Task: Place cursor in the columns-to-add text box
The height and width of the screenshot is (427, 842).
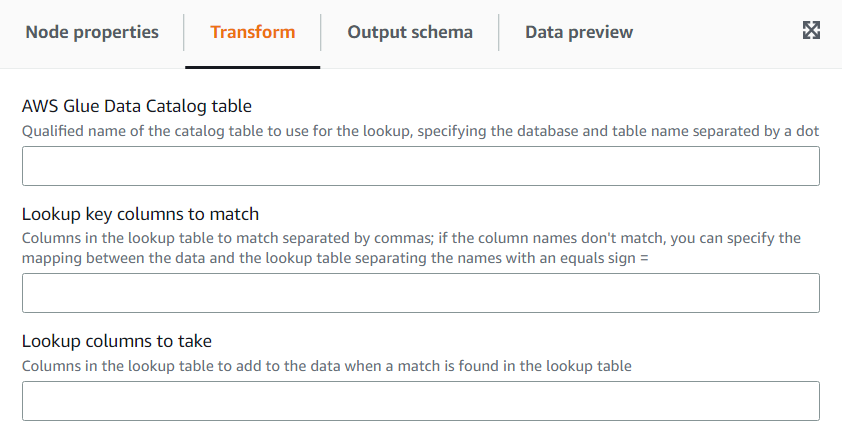Action: pos(421,401)
